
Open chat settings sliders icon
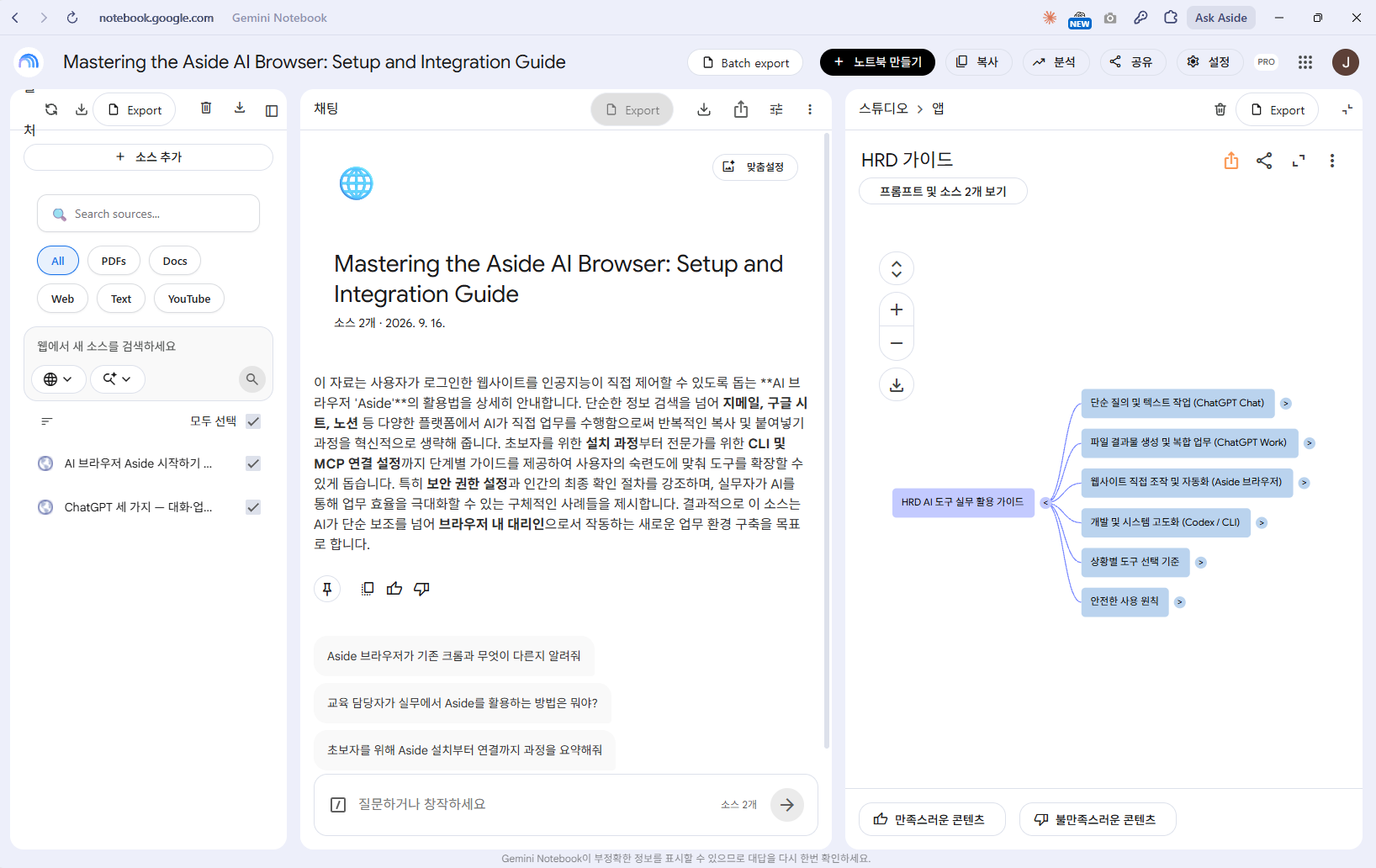click(x=776, y=109)
